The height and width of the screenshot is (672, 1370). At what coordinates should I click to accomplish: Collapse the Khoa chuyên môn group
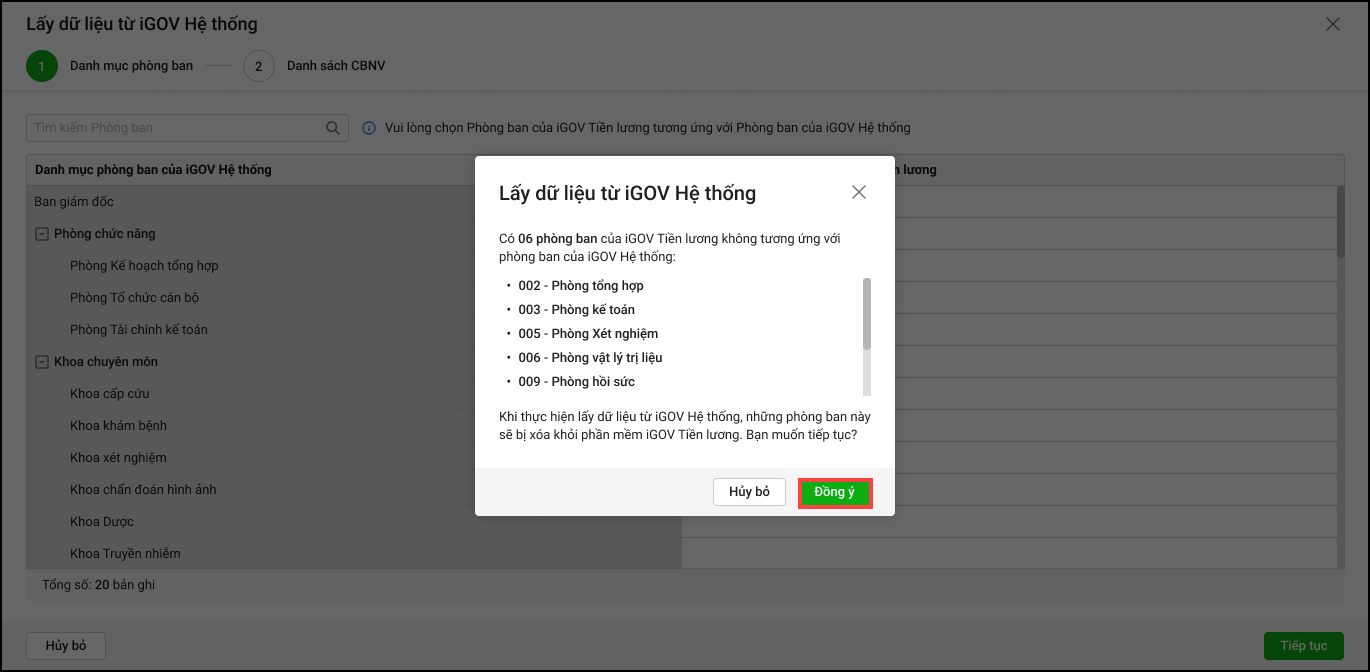click(x=42, y=362)
